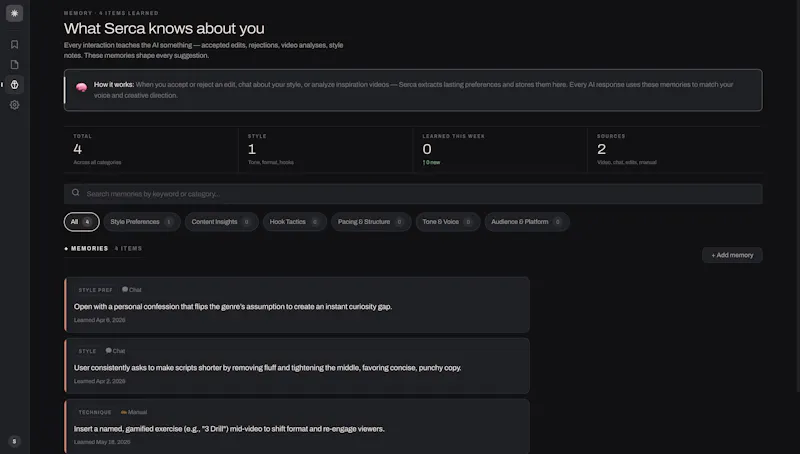The height and width of the screenshot is (454, 800).
Task: Click the STYLE PREF tag label
Action: click(x=95, y=290)
